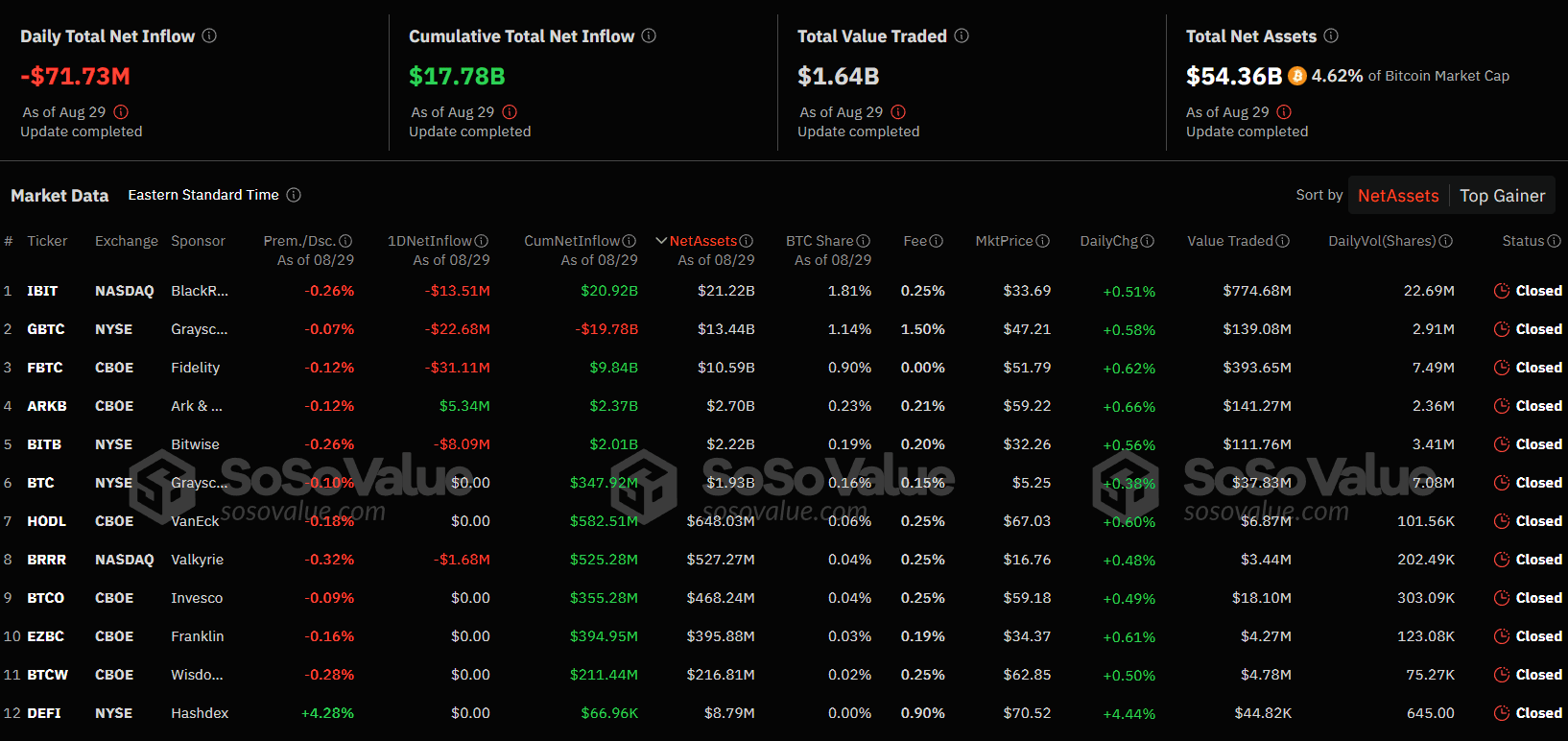Open the ARKB ticker link
Screen dimensions: 1568x741
coord(47,406)
